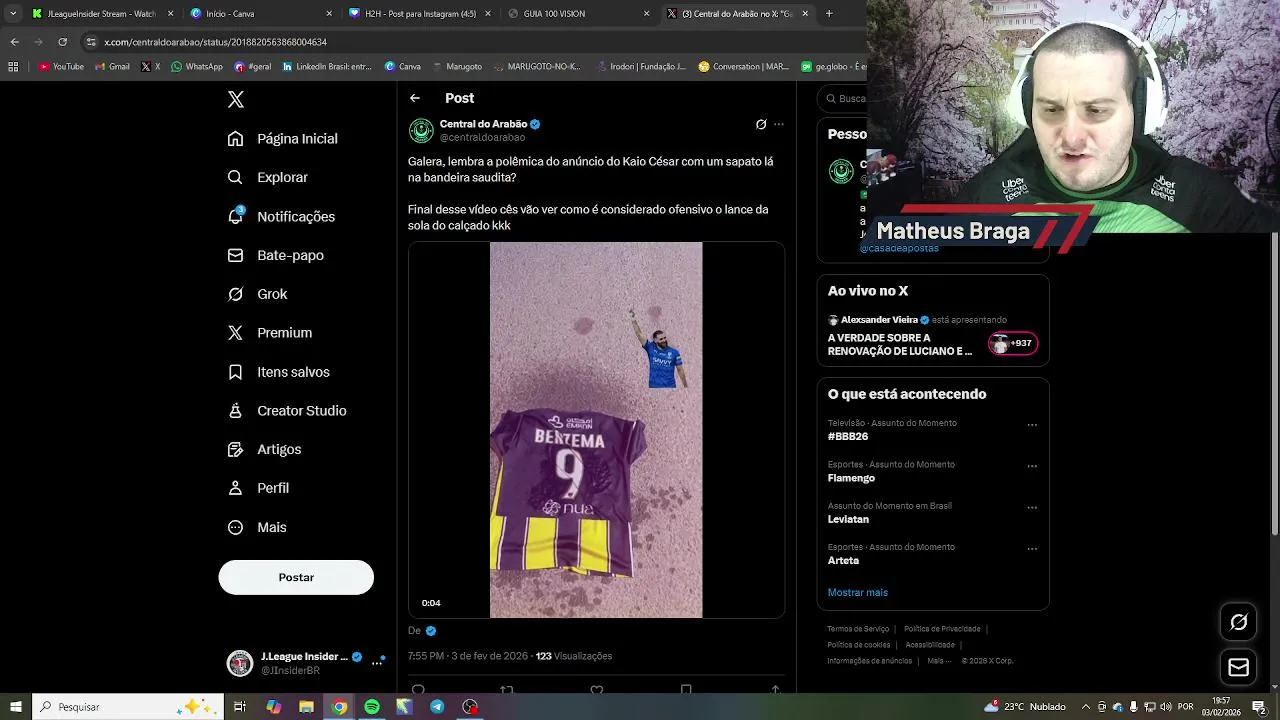
Task: Open the post's three-dot options menu
Action: click(779, 124)
